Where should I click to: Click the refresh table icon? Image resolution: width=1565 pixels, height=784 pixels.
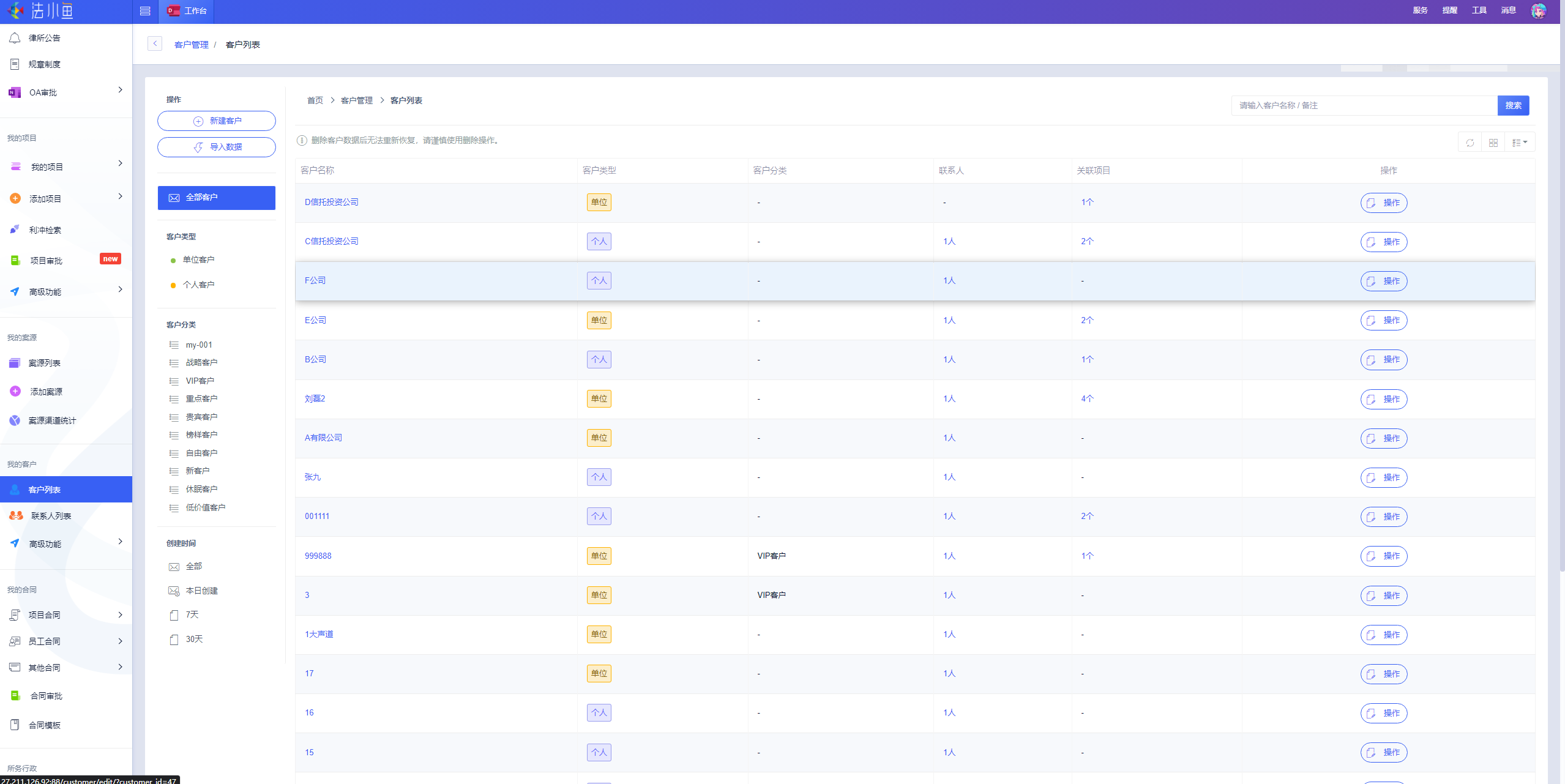[x=1470, y=143]
